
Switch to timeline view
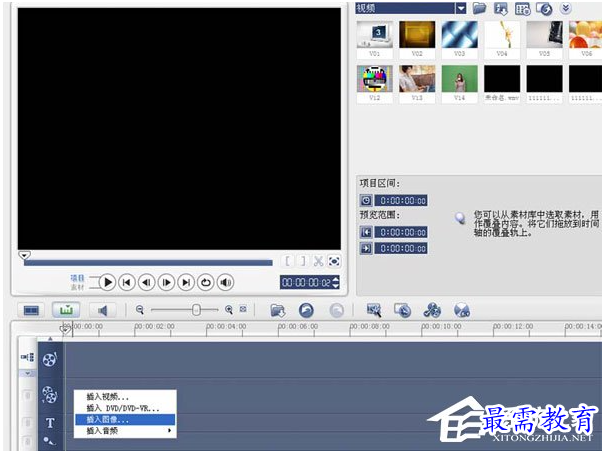tap(66, 310)
